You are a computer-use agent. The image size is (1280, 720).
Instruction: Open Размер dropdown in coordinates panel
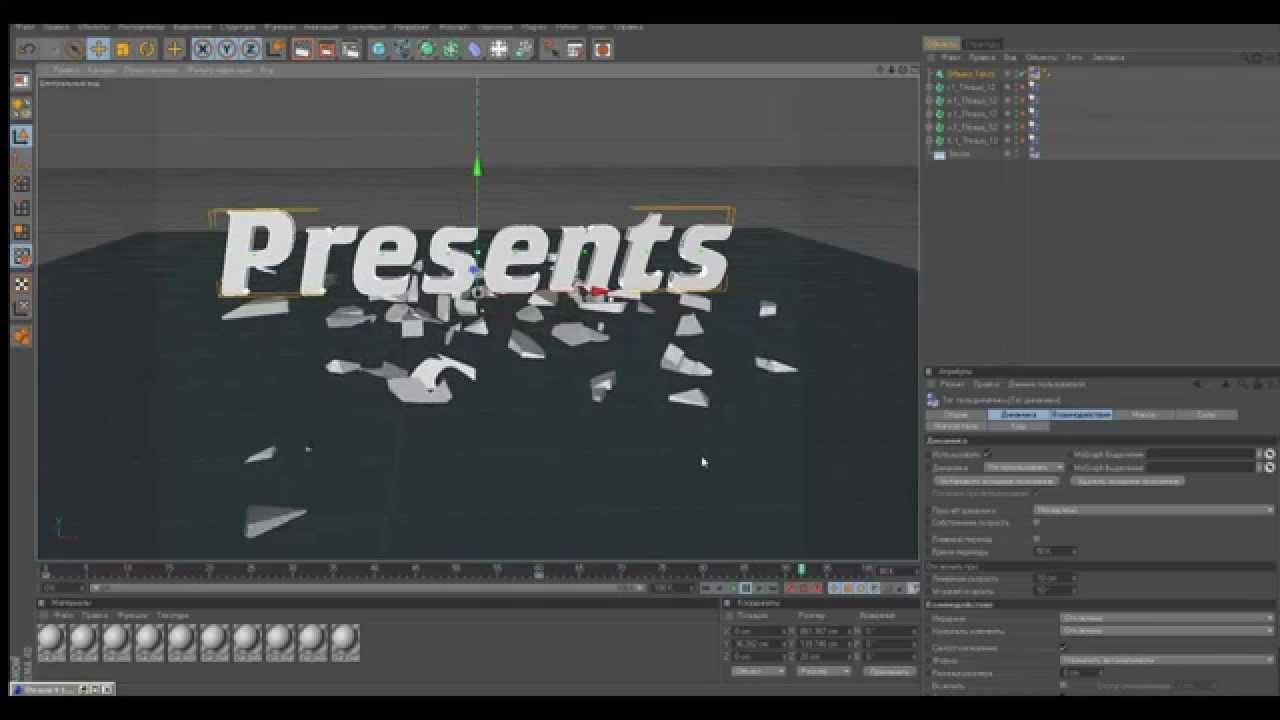[823, 671]
